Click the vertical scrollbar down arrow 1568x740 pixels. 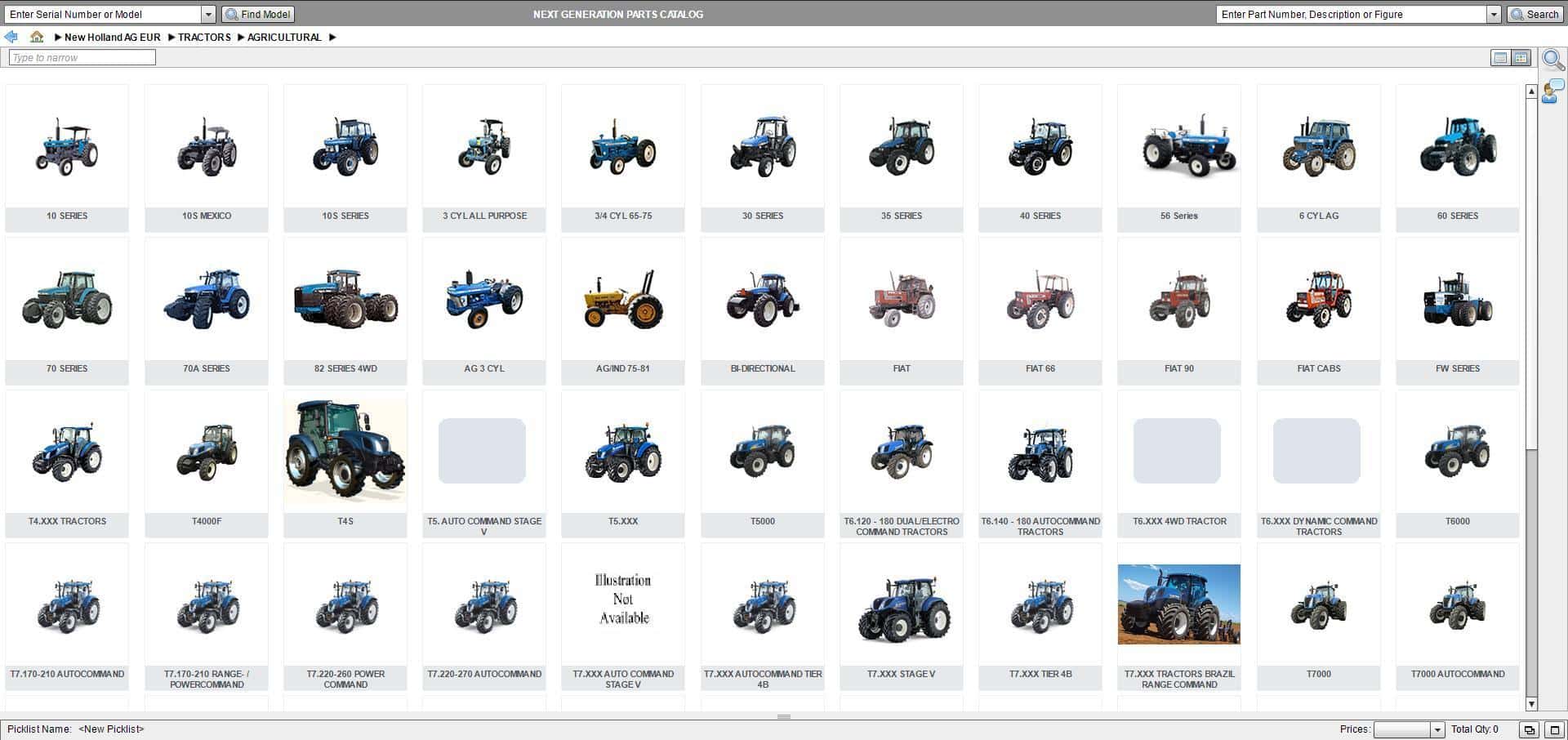[1531, 703]
